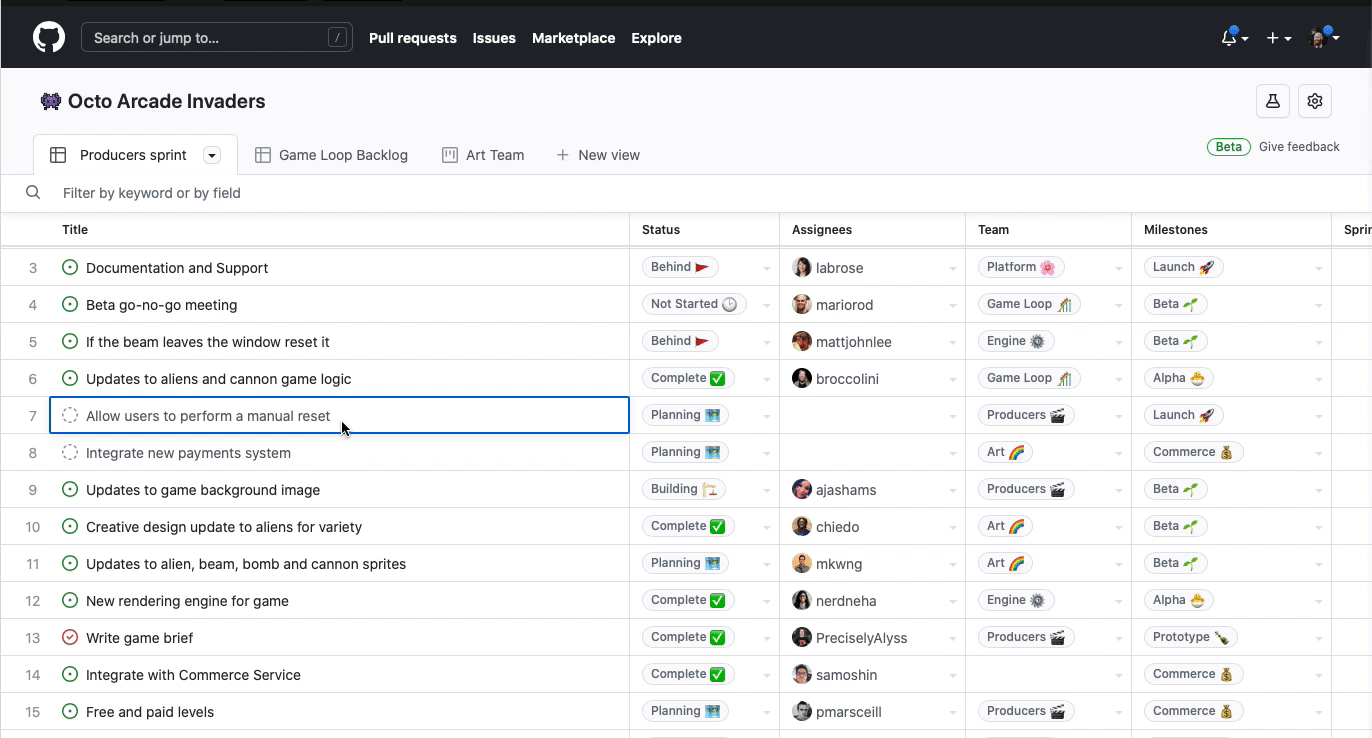Open the plus create-new dropdown
The image size is (1372, 738).
coord(1278,38)
